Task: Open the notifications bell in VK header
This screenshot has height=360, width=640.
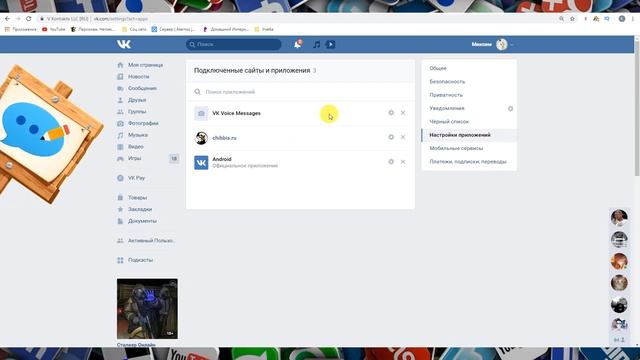Action: tap(298, 44)
